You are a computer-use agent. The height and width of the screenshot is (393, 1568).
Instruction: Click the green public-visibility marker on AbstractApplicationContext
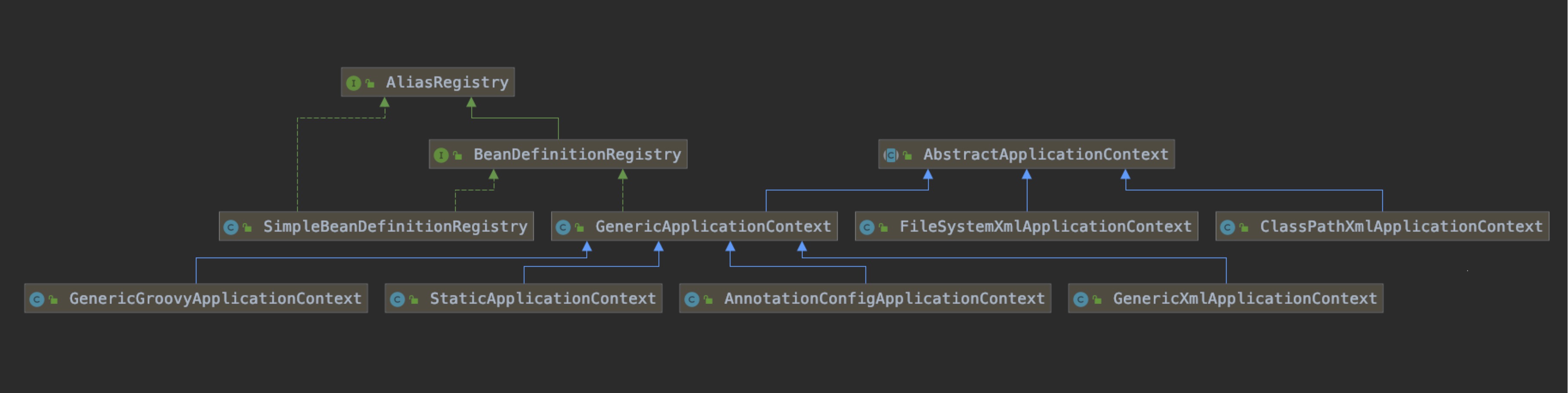907,156
